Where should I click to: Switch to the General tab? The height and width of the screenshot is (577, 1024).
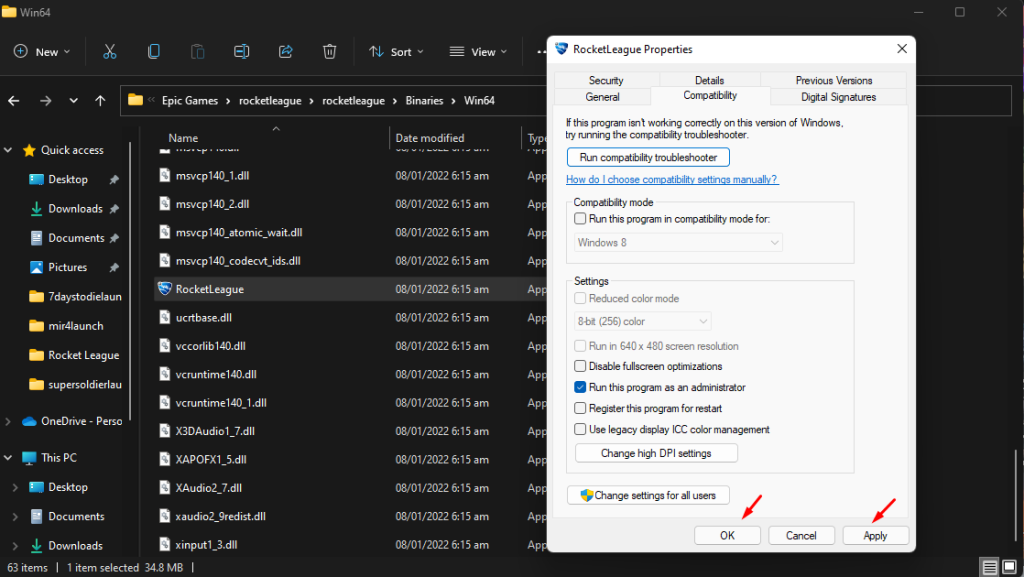[x=602, y=97]
